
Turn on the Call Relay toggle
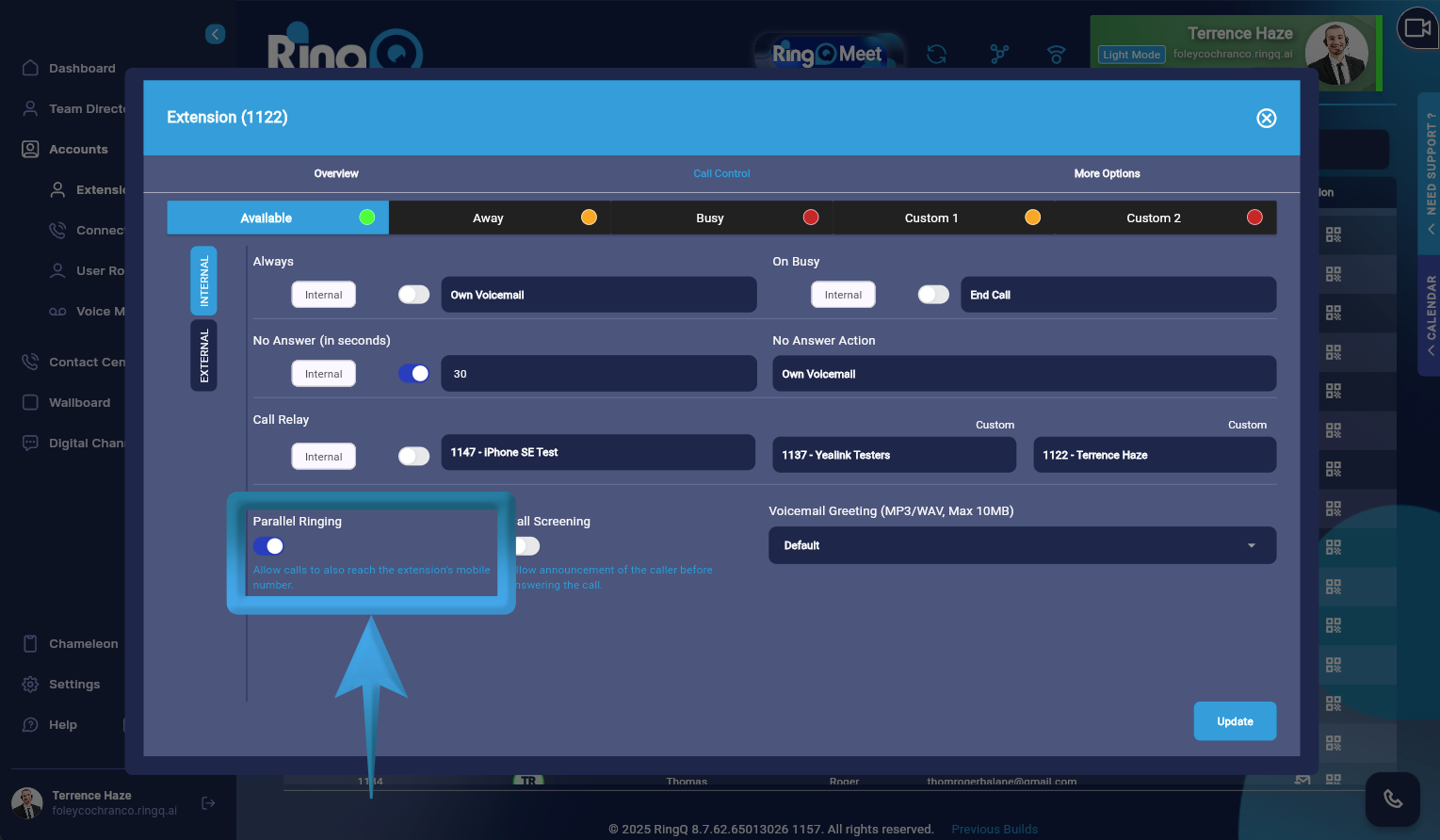[x=413, y=456]
